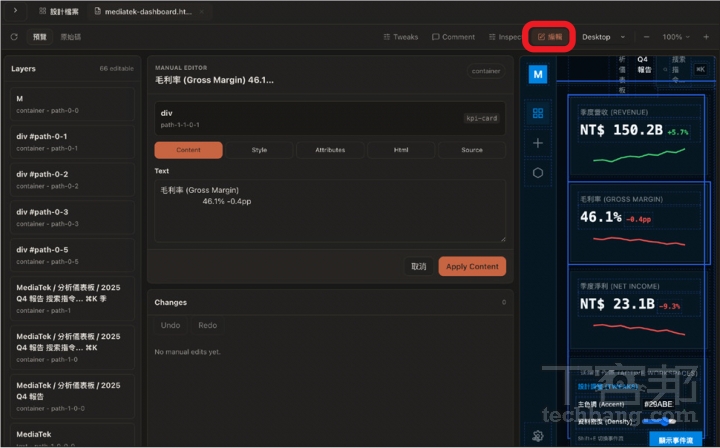Screen dimensions: 720x448
Task: Click the 搜索指令 search box in preview
Action: [678, 69]
